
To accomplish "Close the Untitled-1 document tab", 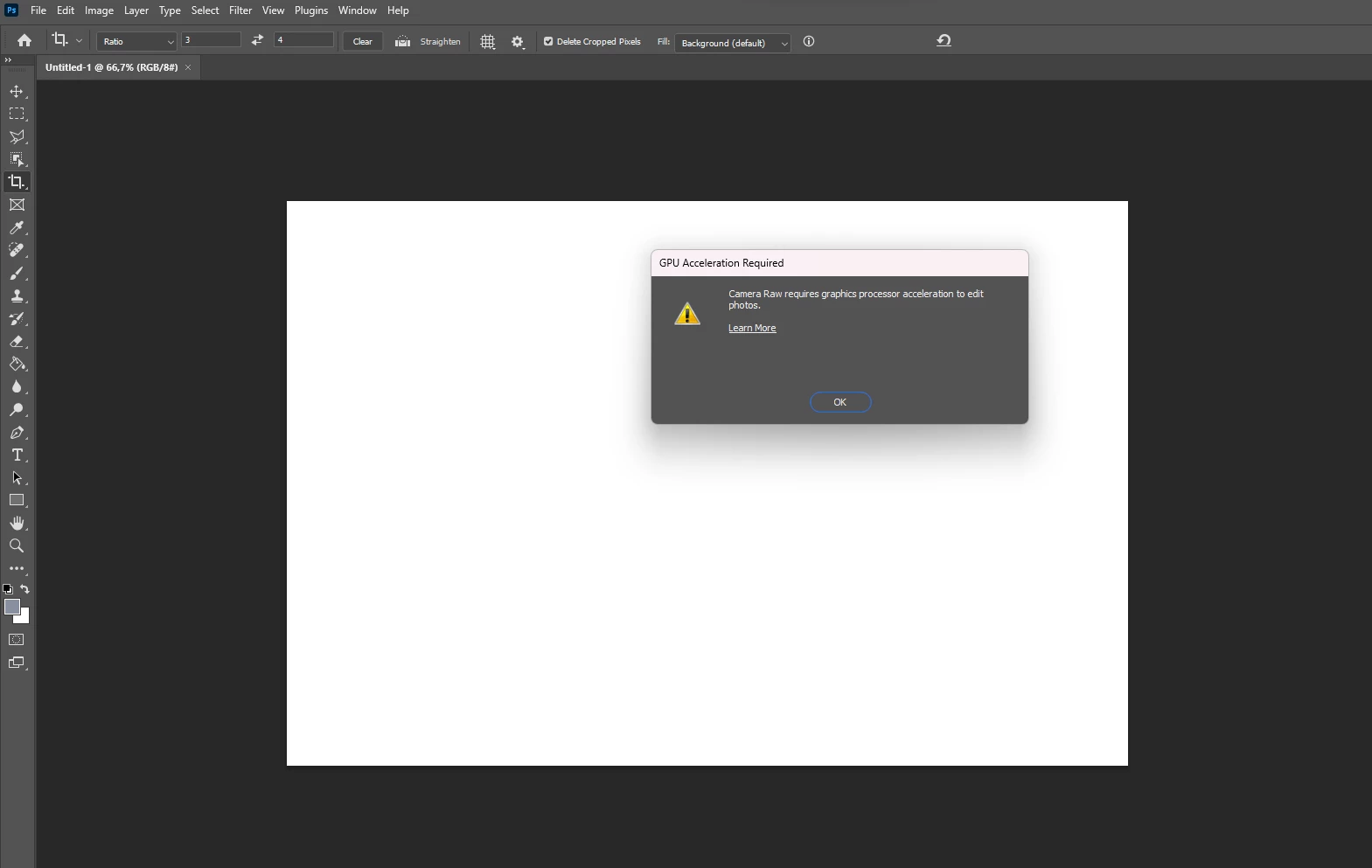I will (x=188, y=67).
